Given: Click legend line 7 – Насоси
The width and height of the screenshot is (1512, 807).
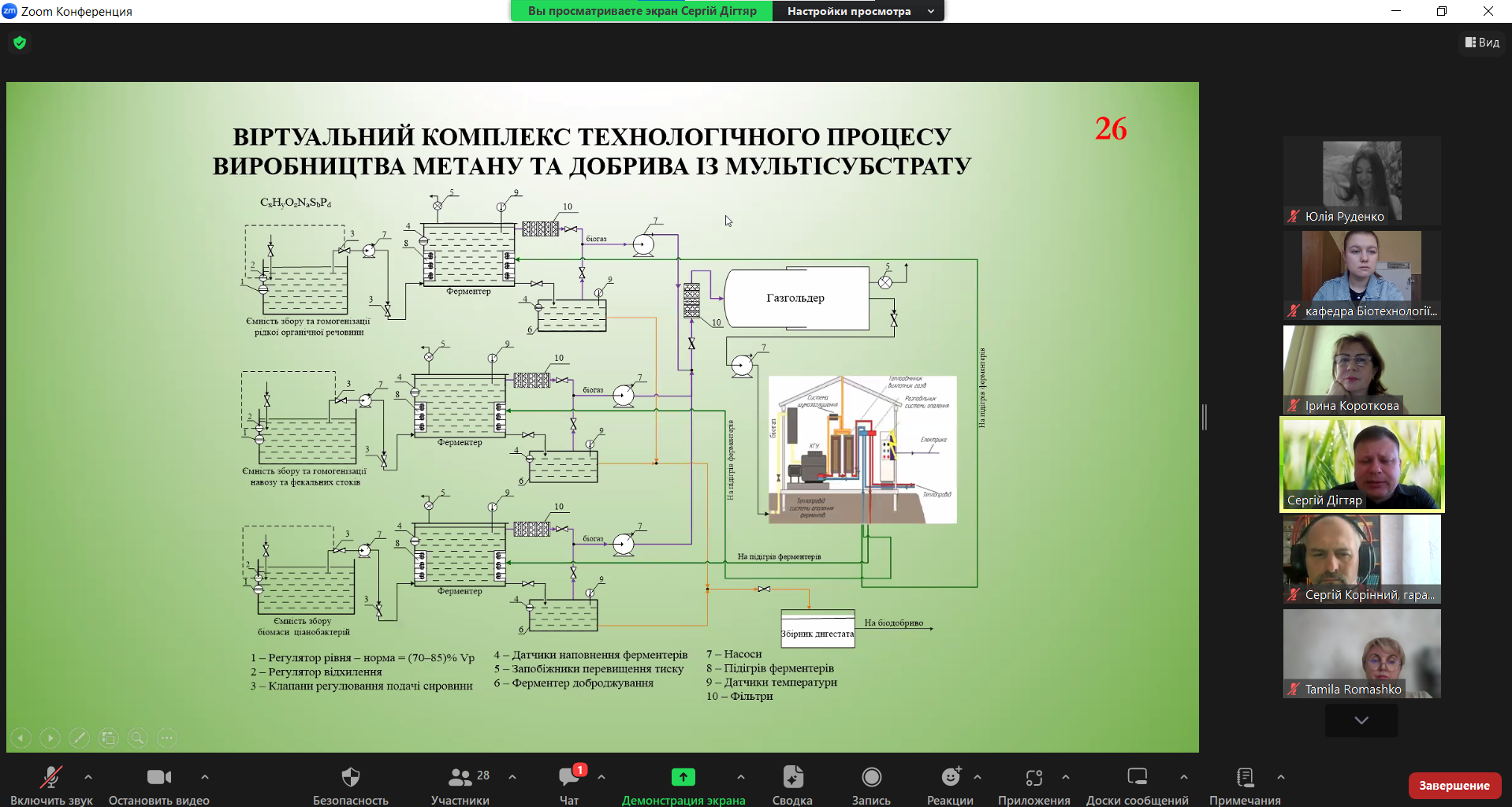Looking at the screenshot, I should coord(734,654).
